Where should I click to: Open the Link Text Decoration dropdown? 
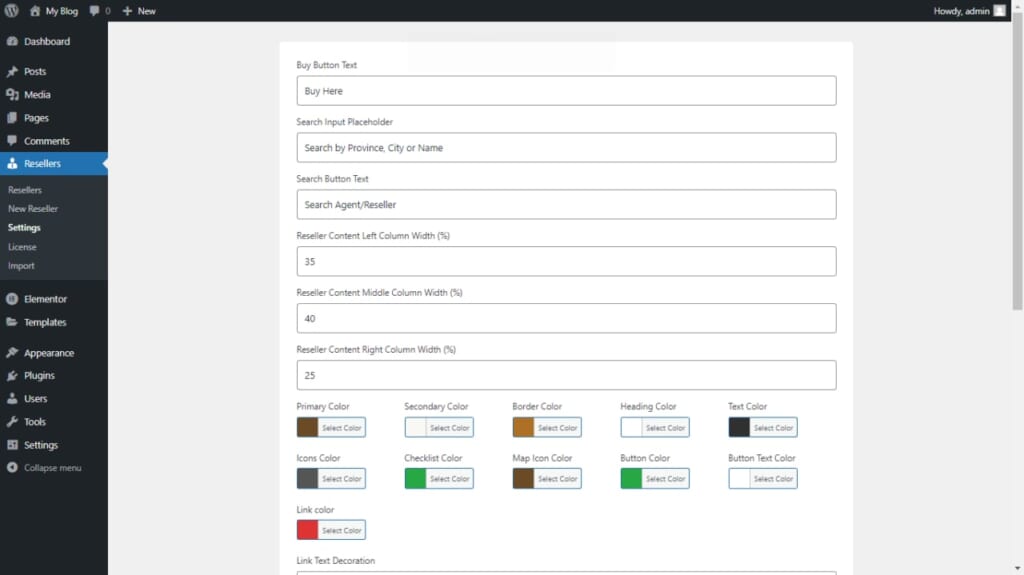(x=566, y=572)
